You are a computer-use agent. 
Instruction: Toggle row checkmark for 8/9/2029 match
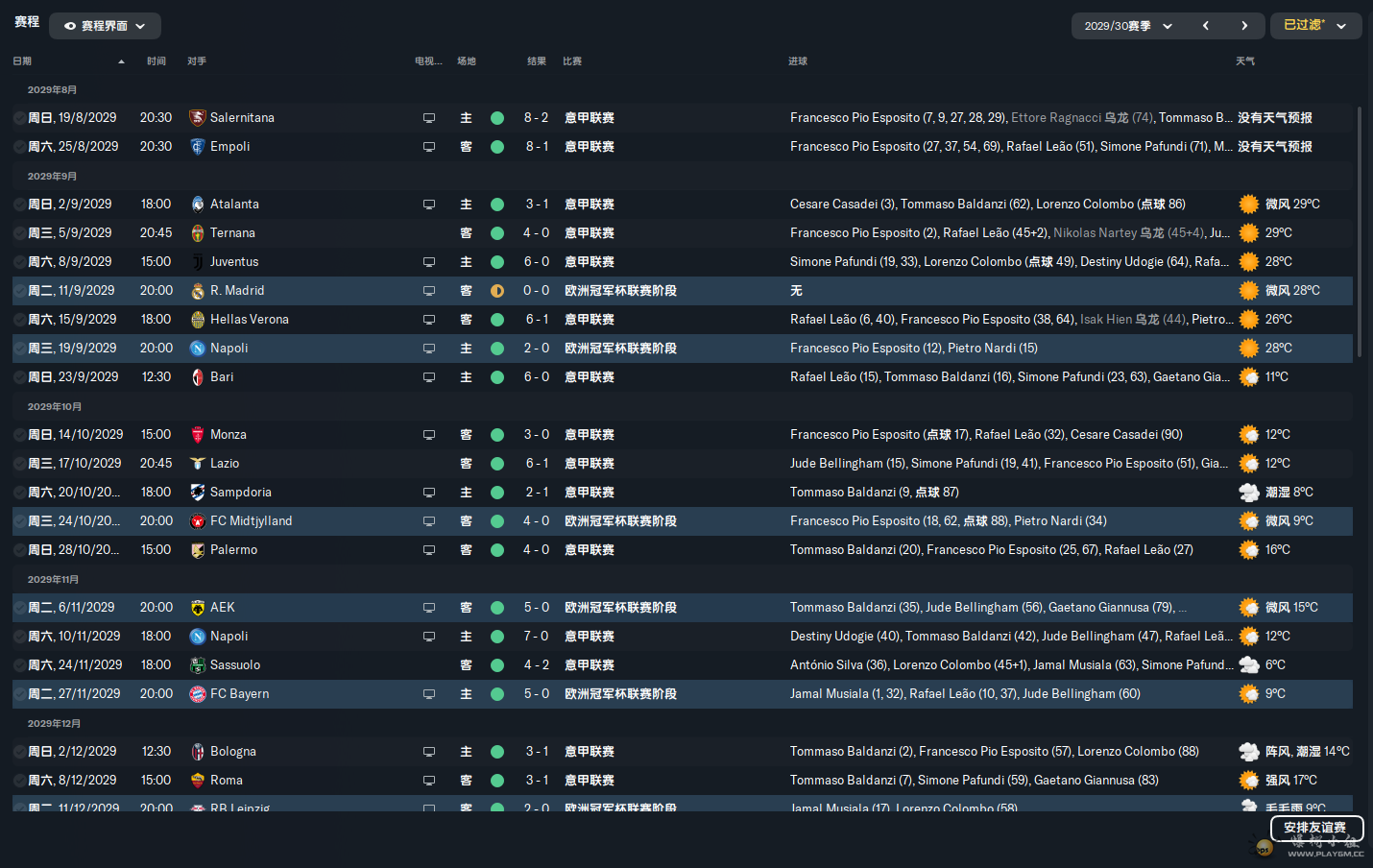tap(20, 262)
